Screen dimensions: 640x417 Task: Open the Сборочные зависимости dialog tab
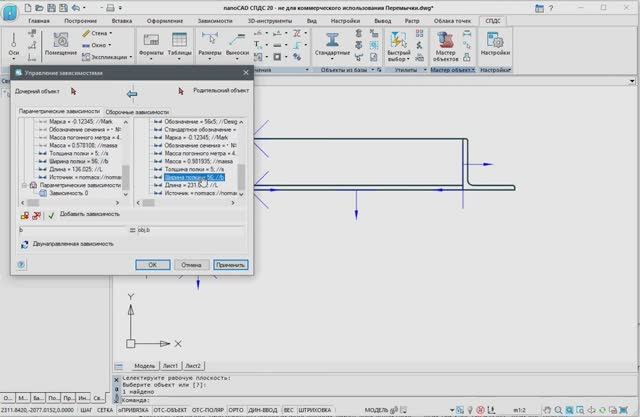[137, 112]
